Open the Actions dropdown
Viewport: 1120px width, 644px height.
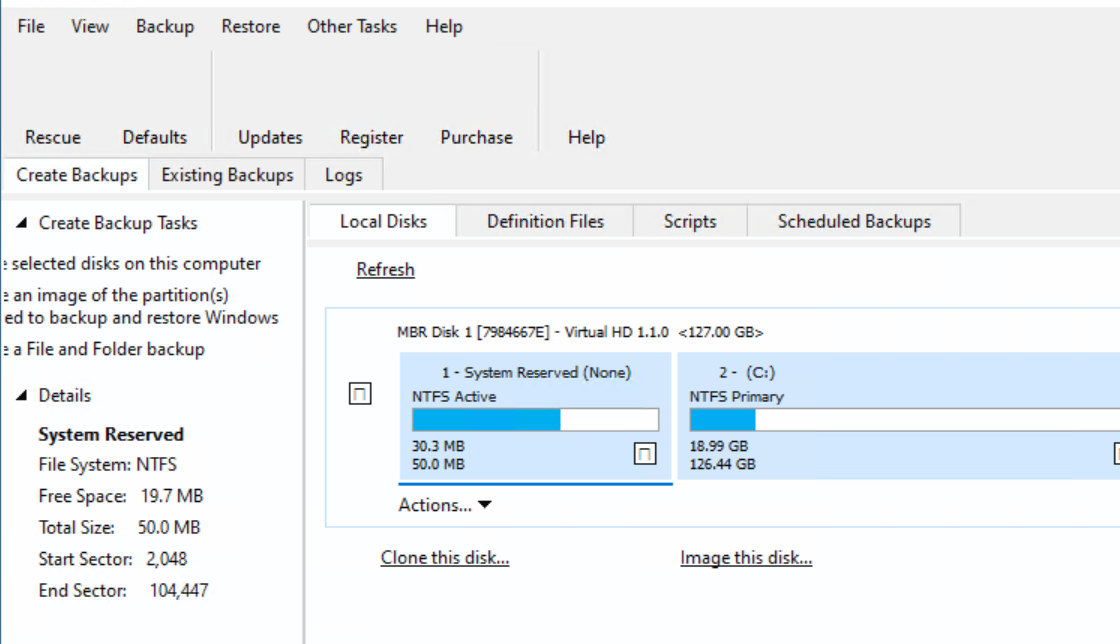click(441, 505)
